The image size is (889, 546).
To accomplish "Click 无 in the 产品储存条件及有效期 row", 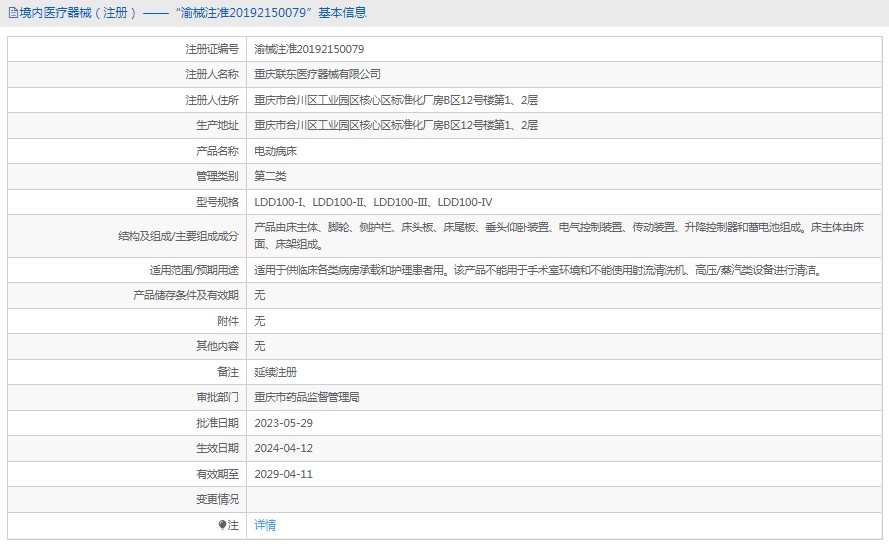I will (x=260, y=295).
